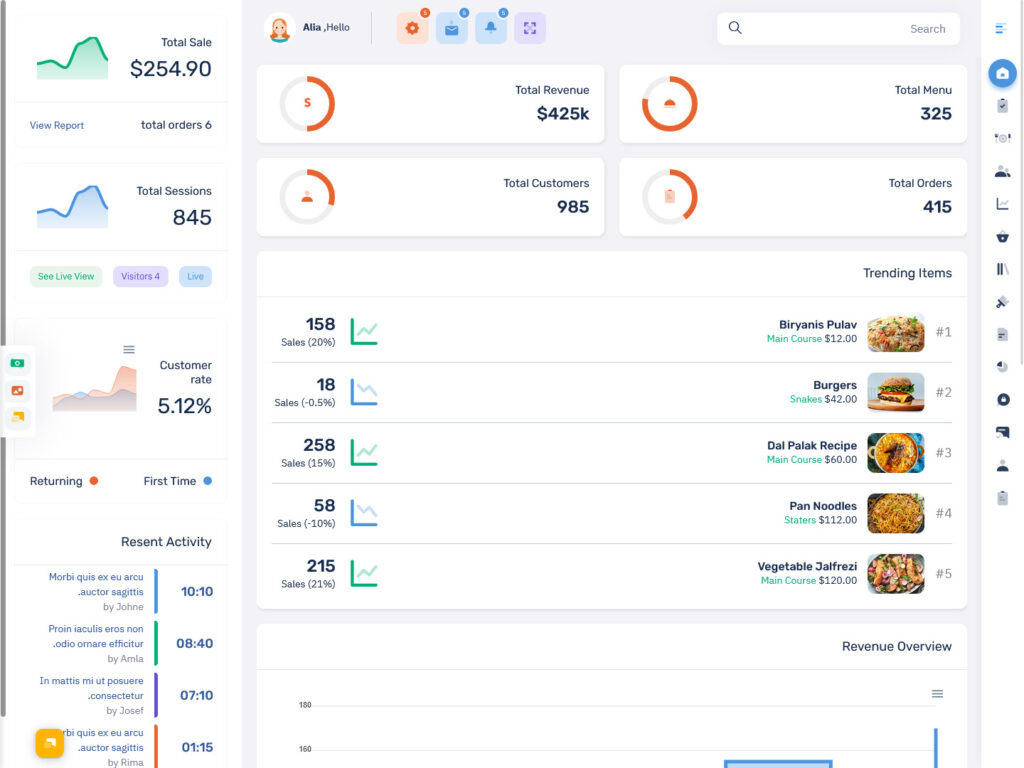This screenshot has width=1024, height=768.
Task: Click the $254.90 Total Sale value
Action: pos(170,69)
